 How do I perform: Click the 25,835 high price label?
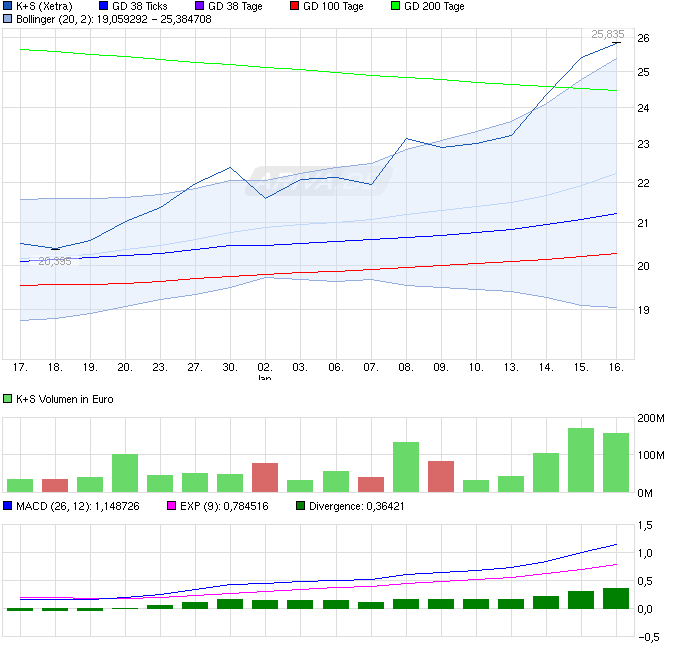coord(606,34)
